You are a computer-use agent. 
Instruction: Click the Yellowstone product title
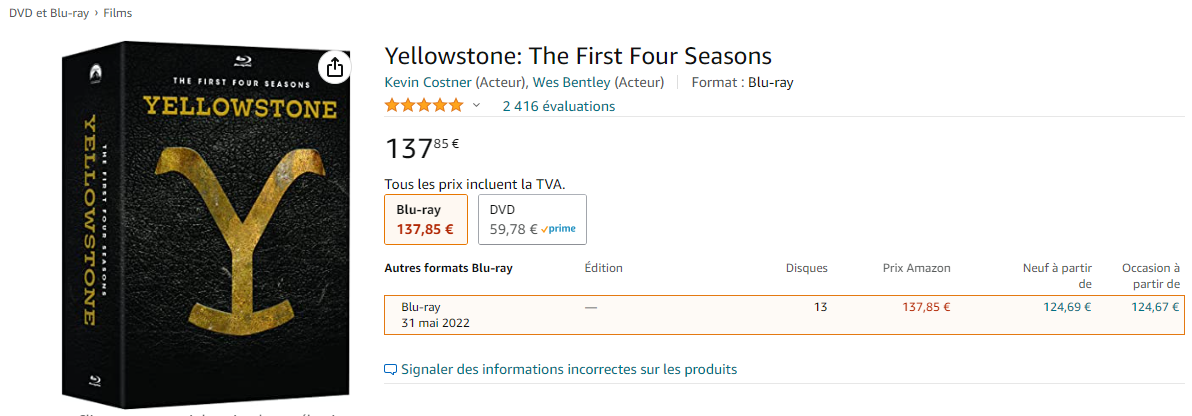[x=579, y=56]
